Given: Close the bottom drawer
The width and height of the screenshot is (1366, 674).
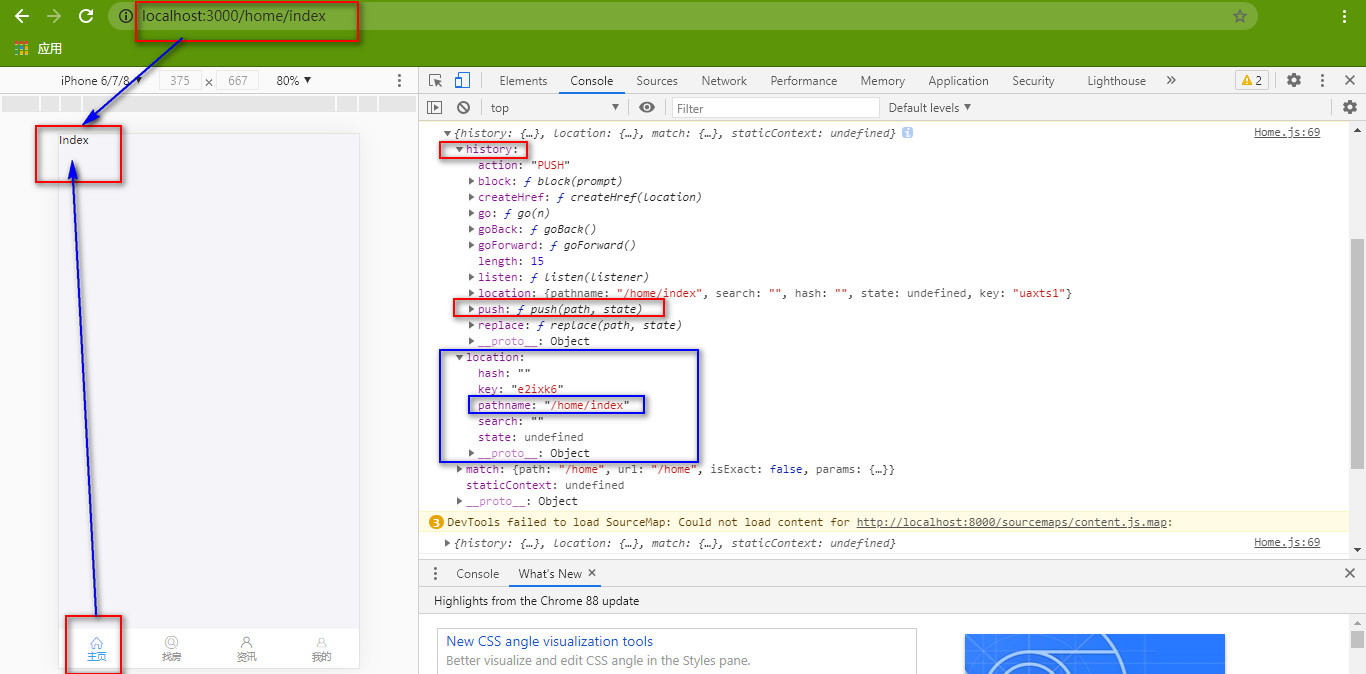Looking at the screenshot, I should tap(1349, 573).
